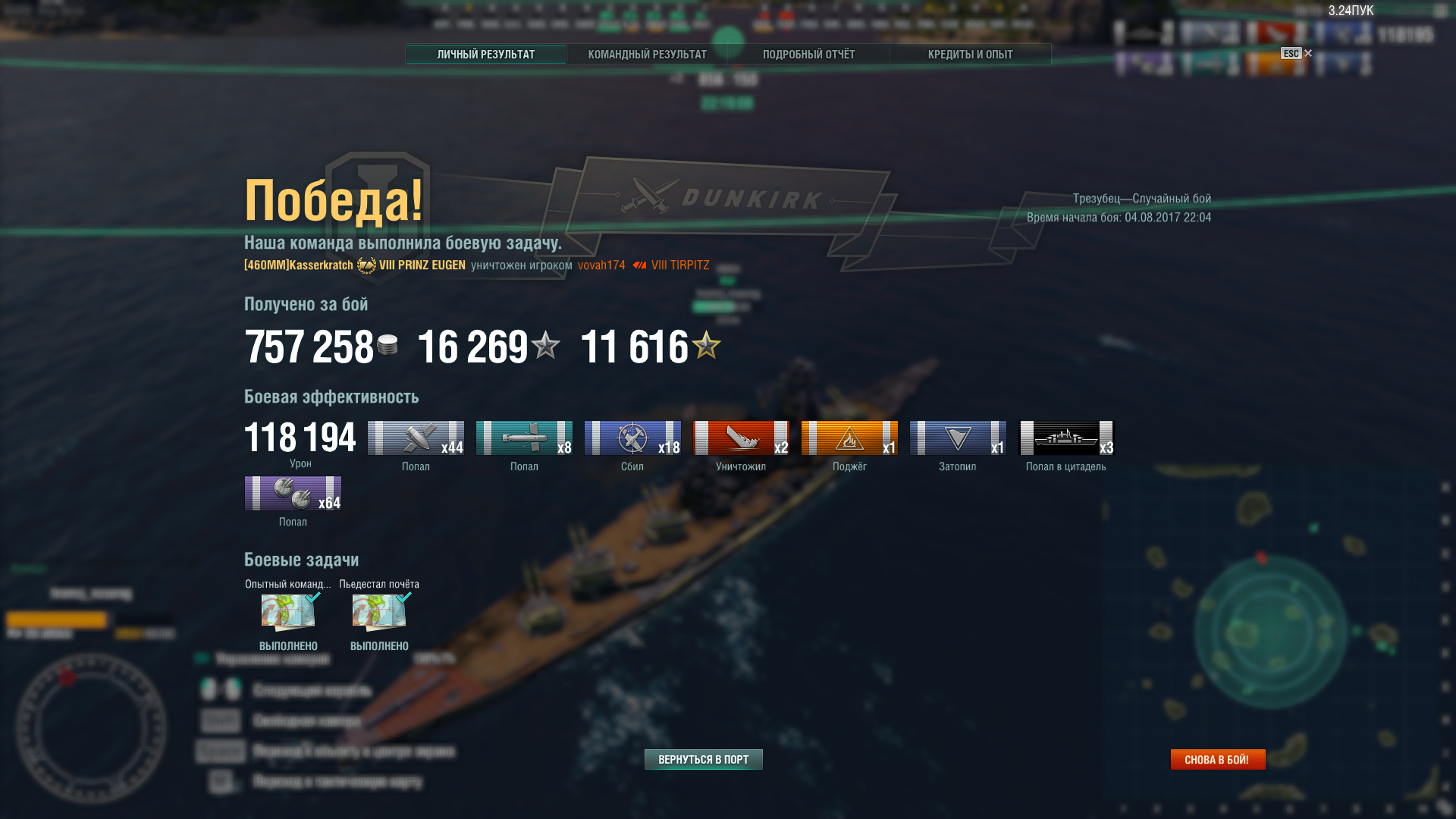This screenshot has height=819, width=1456.
Task: Select the flooding ribbon Затопил
Action: pos(958,438)
